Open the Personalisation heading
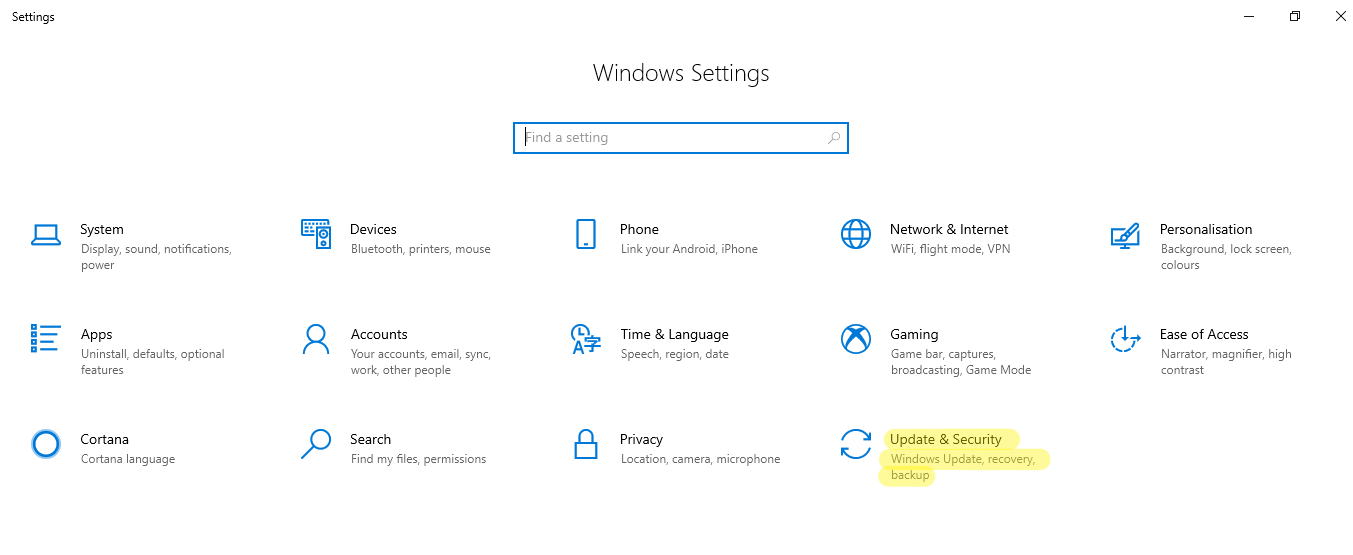This screenshot has width=1353, height=555. (1206, 229)
